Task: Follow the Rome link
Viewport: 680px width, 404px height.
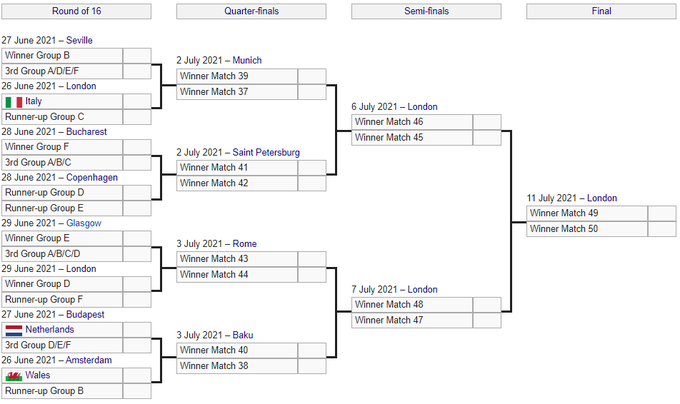Action: click(246, 243)
